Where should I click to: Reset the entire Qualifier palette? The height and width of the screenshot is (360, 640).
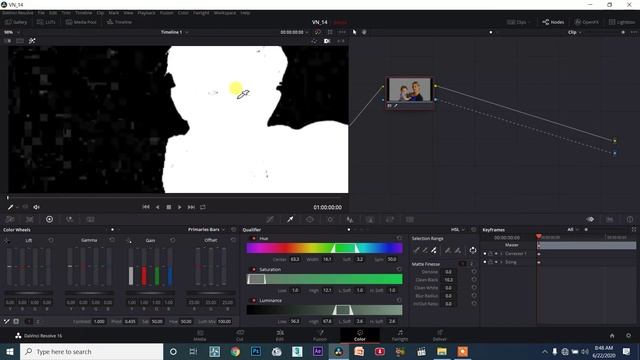pyautogui.click(x=473, y=230)
